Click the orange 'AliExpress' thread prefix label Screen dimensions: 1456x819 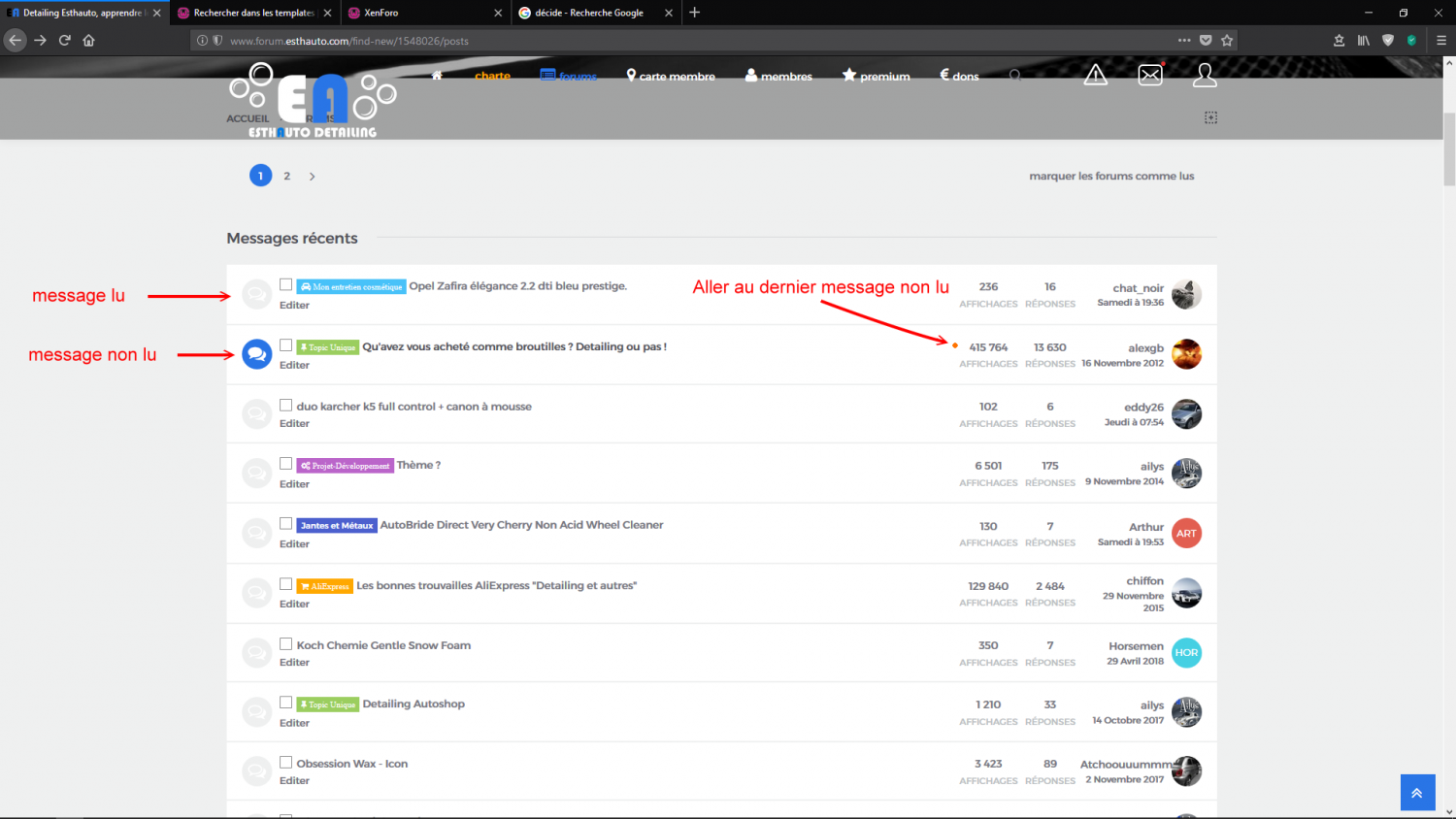[x=325, y=586]
